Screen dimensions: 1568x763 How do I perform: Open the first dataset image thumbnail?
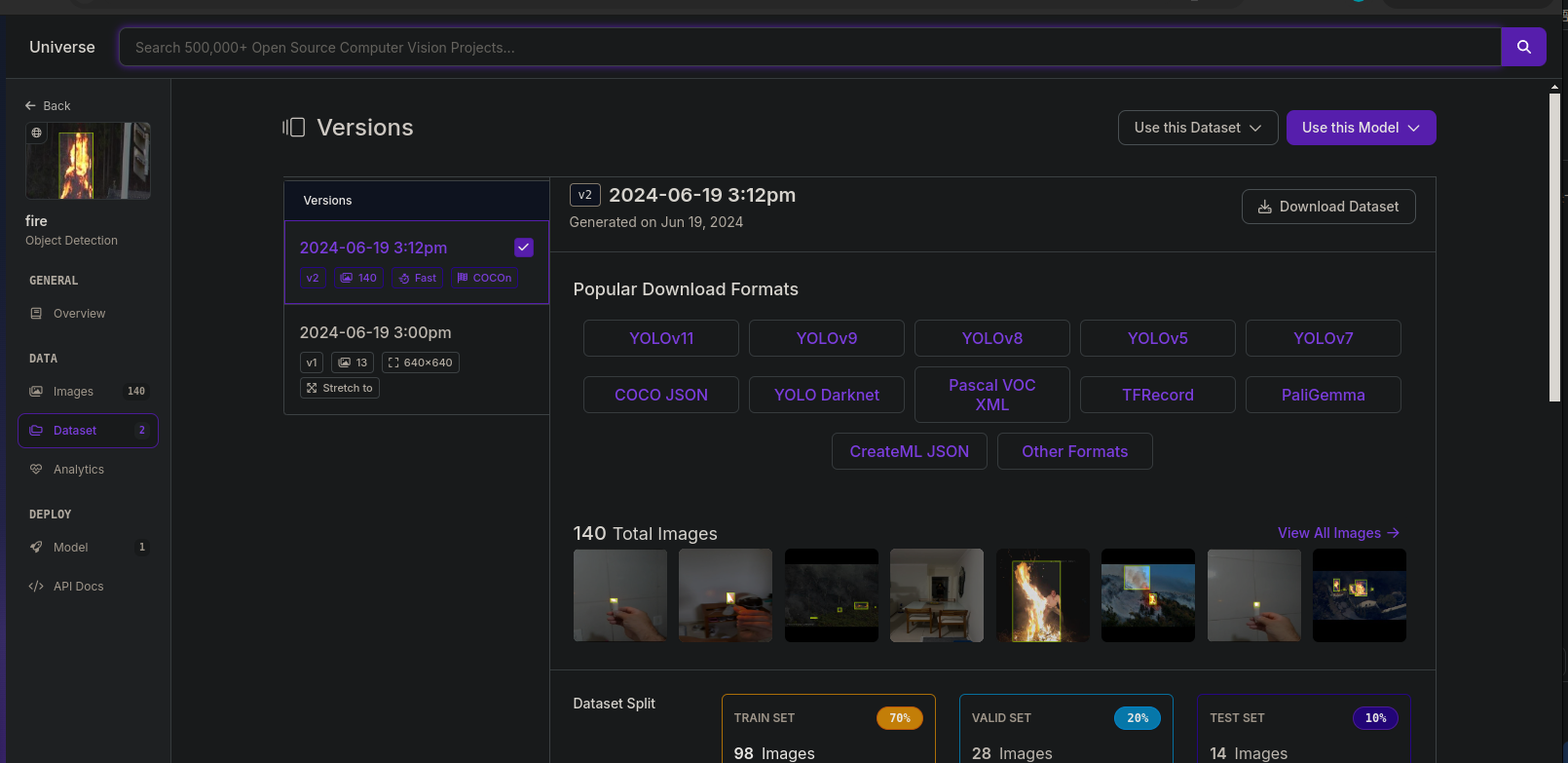pos(620,595)
